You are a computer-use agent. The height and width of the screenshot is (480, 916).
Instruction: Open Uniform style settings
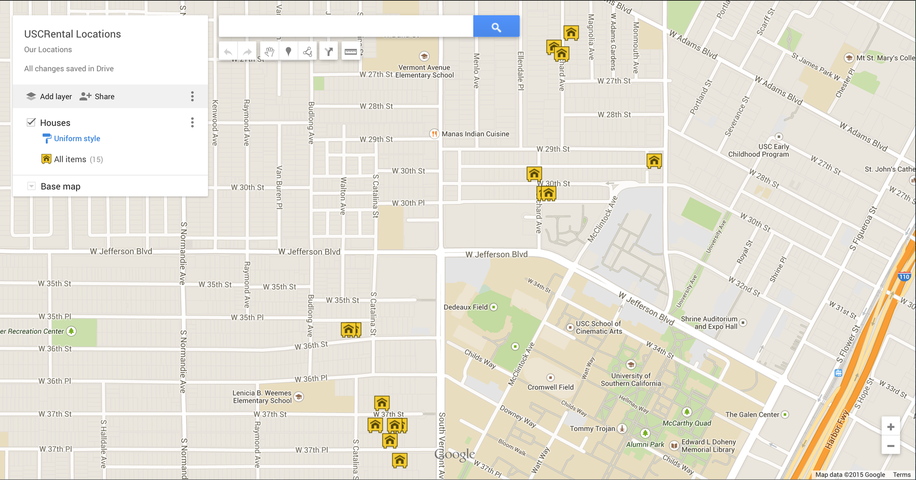tap(77, 138)
